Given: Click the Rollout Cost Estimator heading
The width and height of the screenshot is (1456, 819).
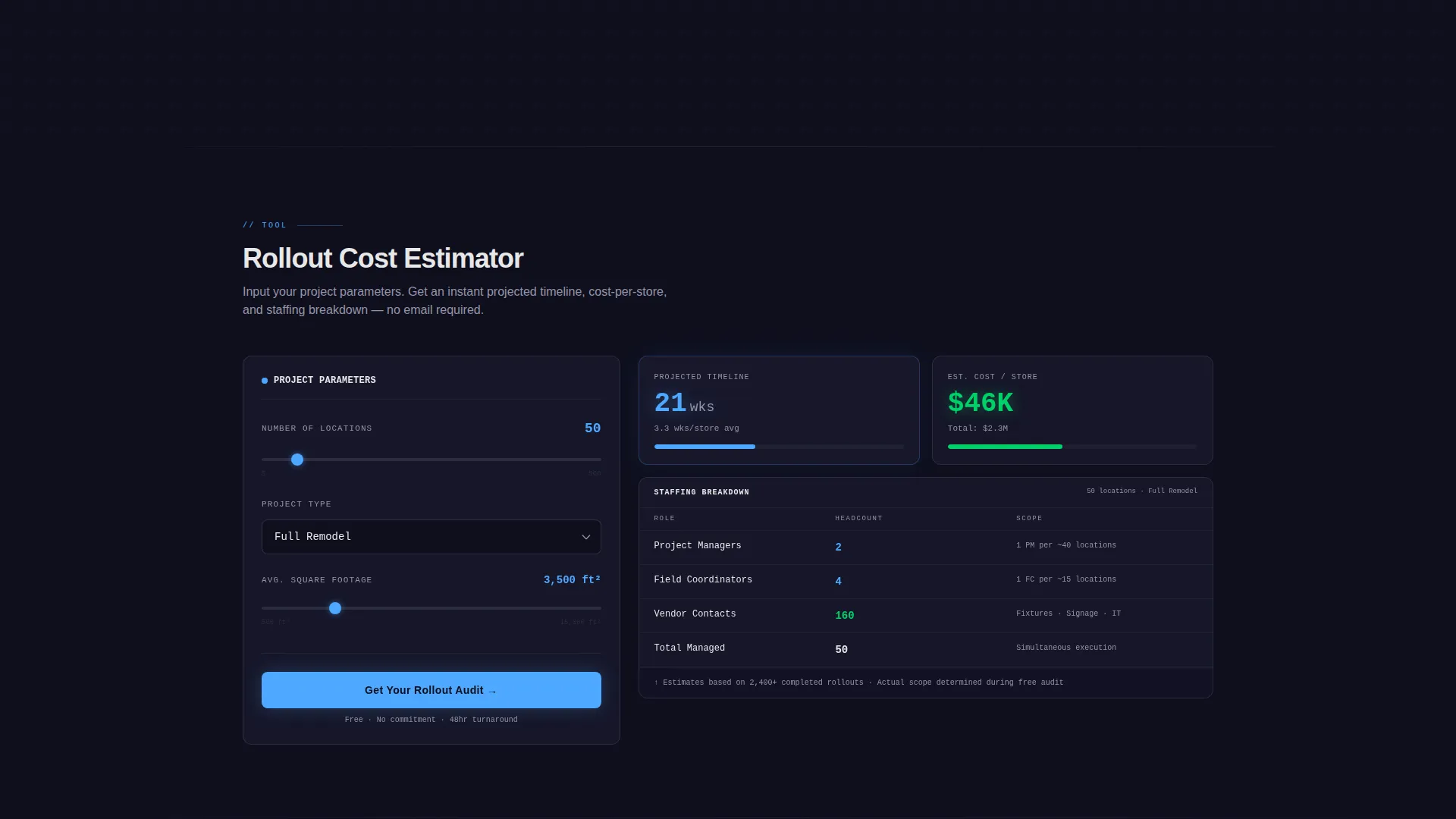Looking at the screenshot, I should (383, 259).
